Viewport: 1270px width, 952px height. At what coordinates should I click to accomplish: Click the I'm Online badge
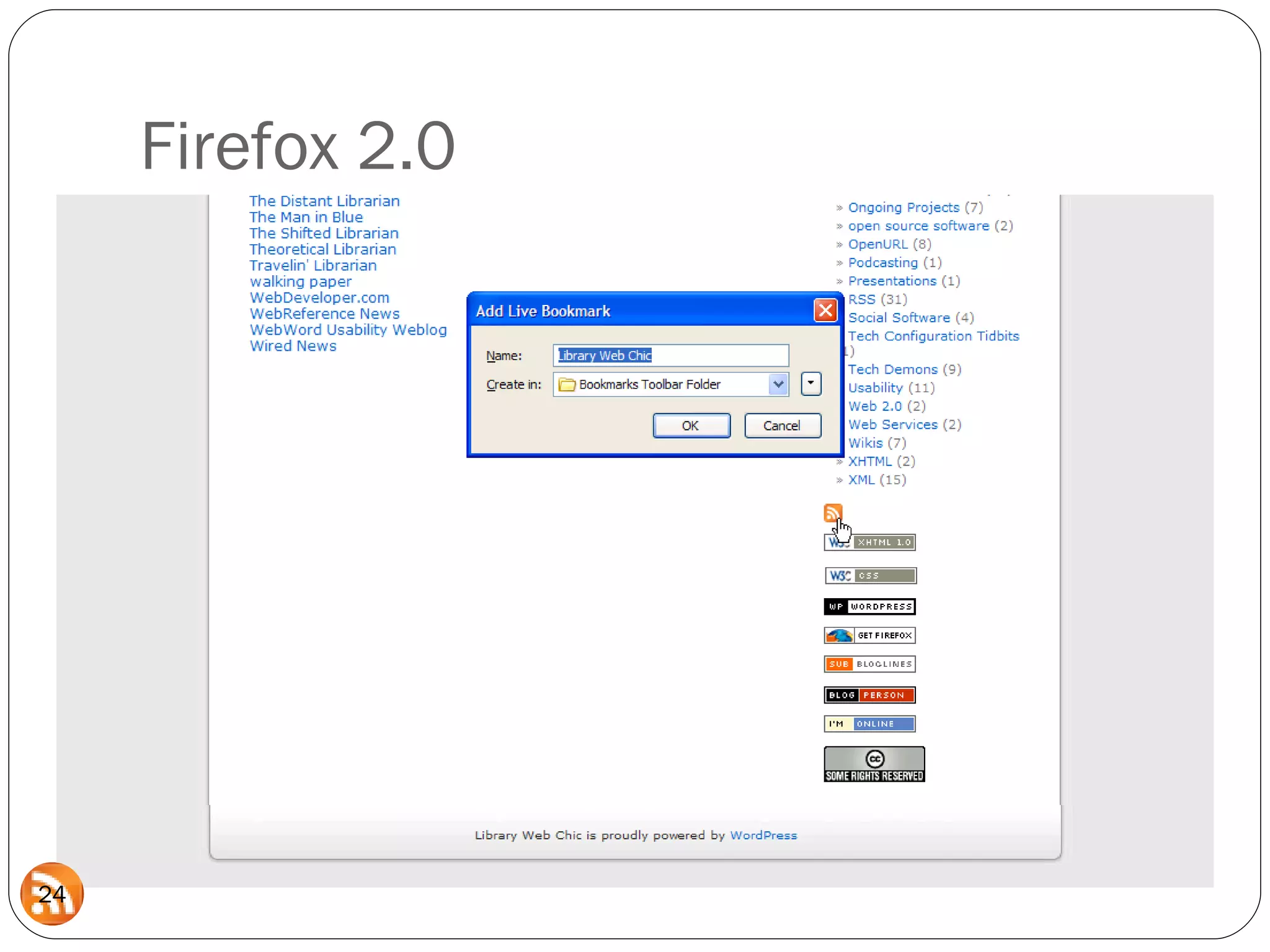point(869,724)
